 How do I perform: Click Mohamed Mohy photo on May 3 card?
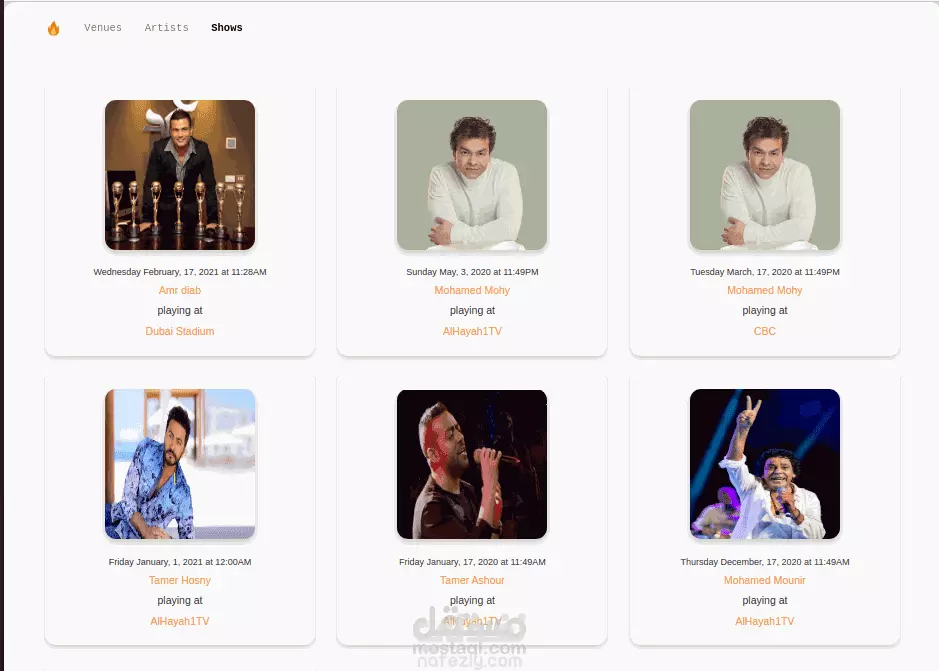click(472, 175)
